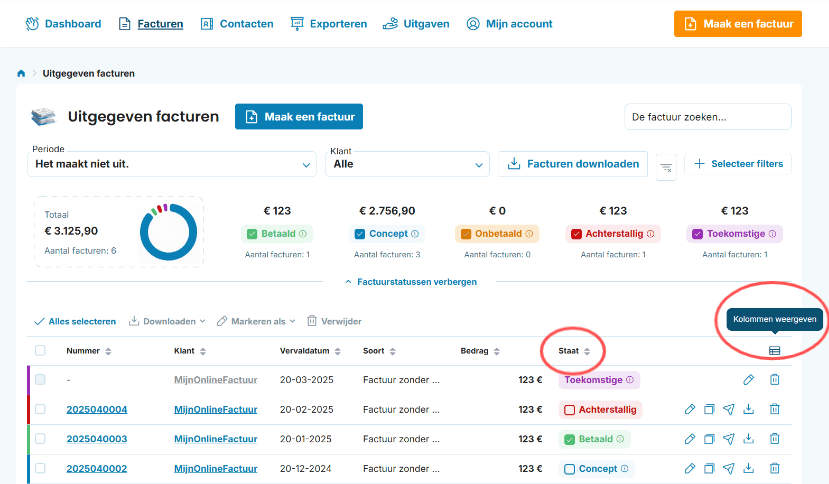Click Verwijder bulk delete action
The height and width of the screenshot is (484, 829).
pos(334,322)
